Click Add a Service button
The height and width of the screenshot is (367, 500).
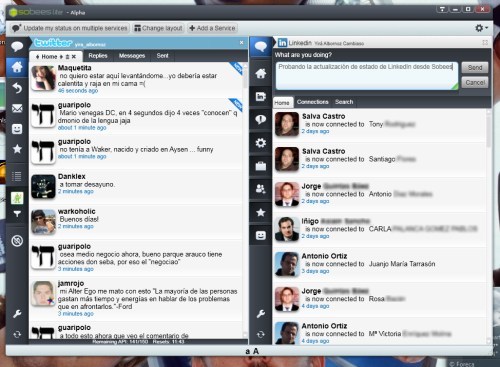[x=212, y=28]
